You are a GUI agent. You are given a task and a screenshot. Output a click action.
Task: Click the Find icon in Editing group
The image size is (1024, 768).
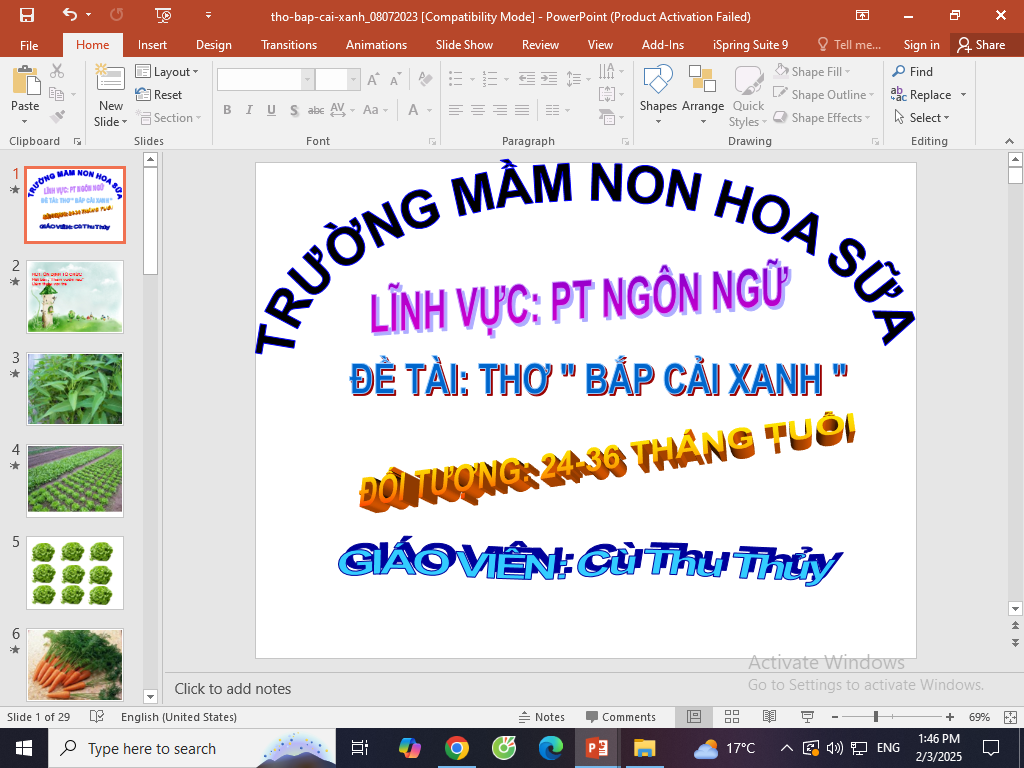click(x=912, y=72)
